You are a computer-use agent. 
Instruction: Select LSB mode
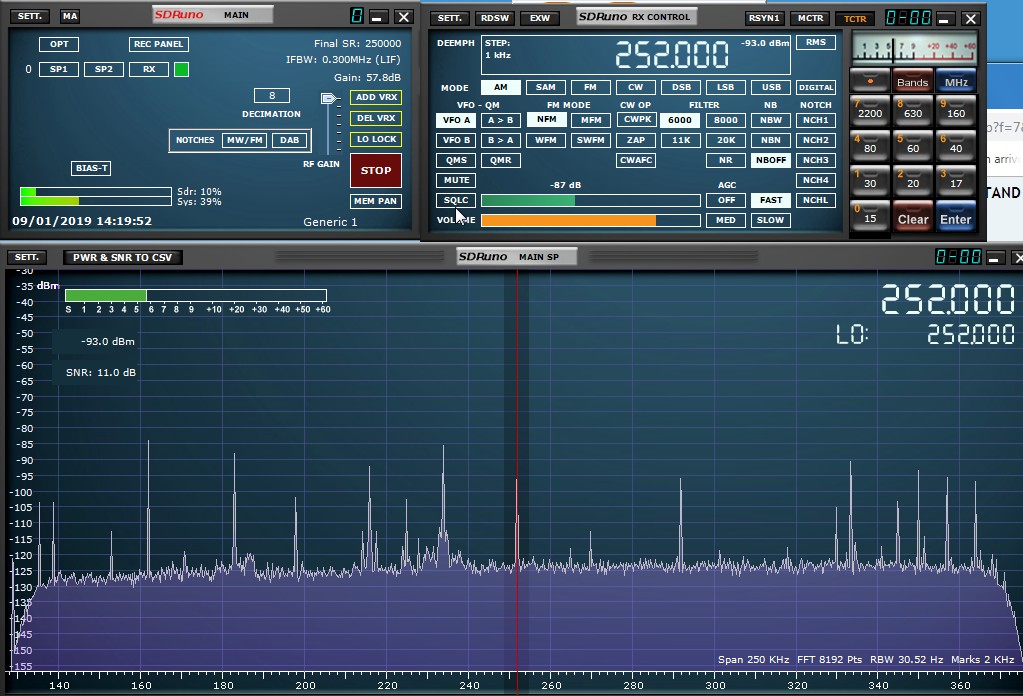pyautogui.click(x=725, y=87)
